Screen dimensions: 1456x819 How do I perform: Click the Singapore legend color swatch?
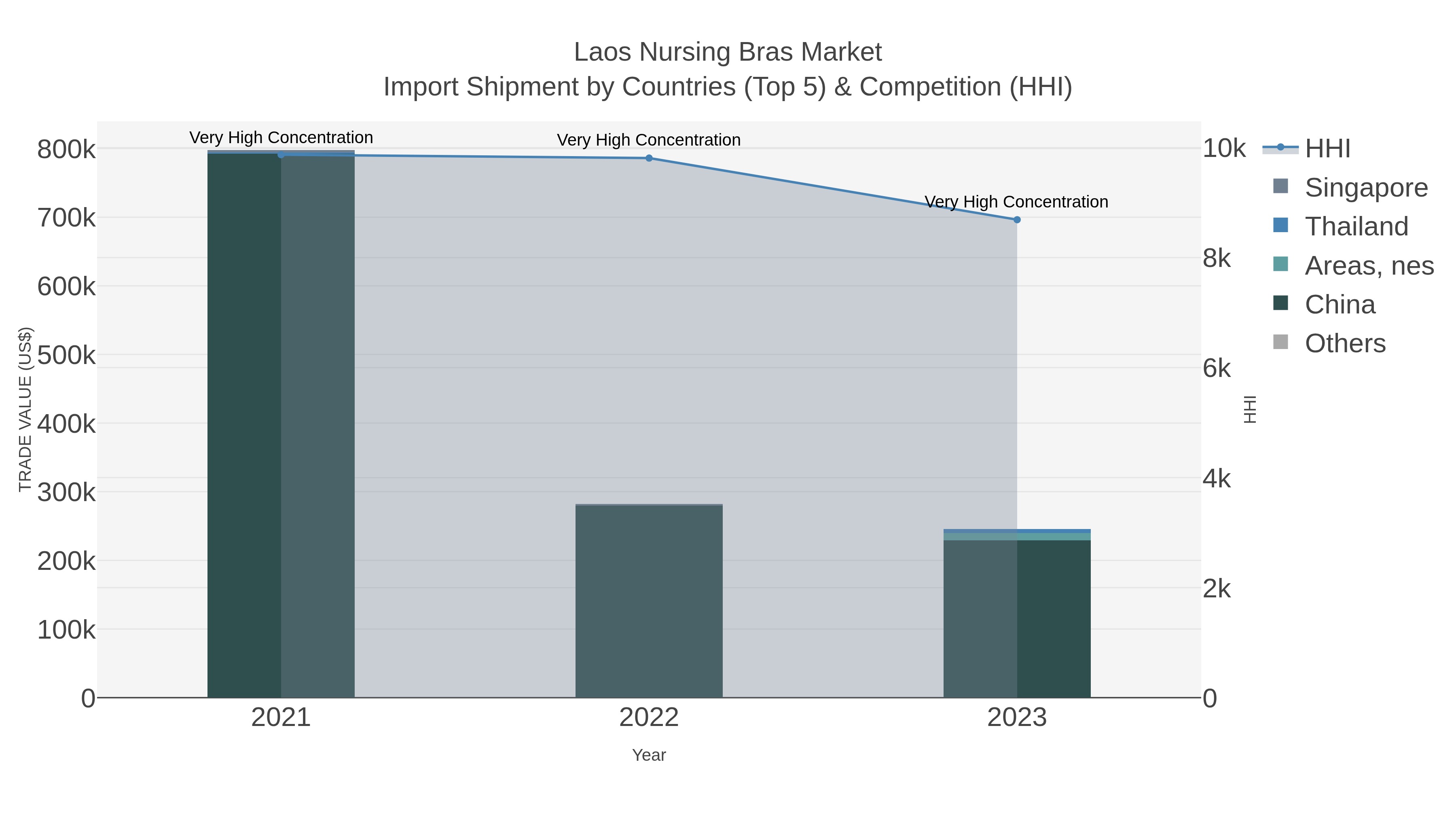[x=1280, y=186]
